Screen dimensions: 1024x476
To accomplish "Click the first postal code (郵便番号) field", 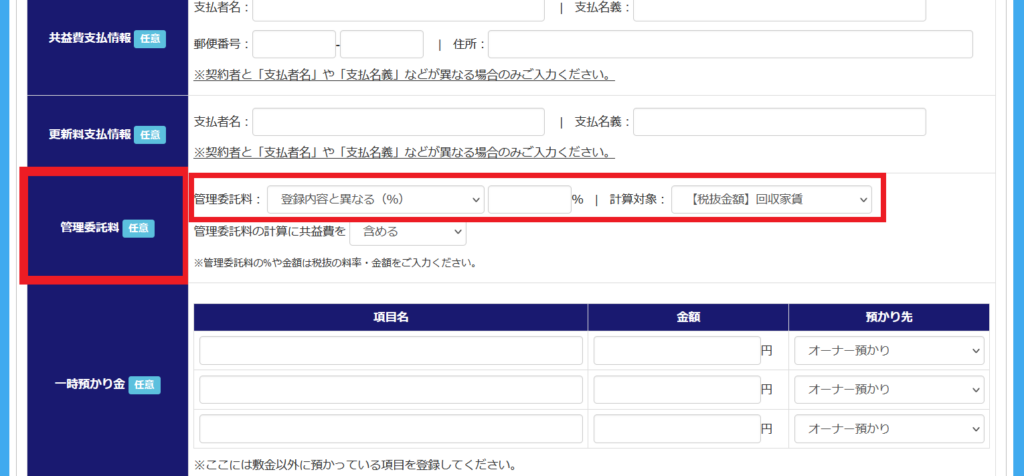I will coord(294,44).
